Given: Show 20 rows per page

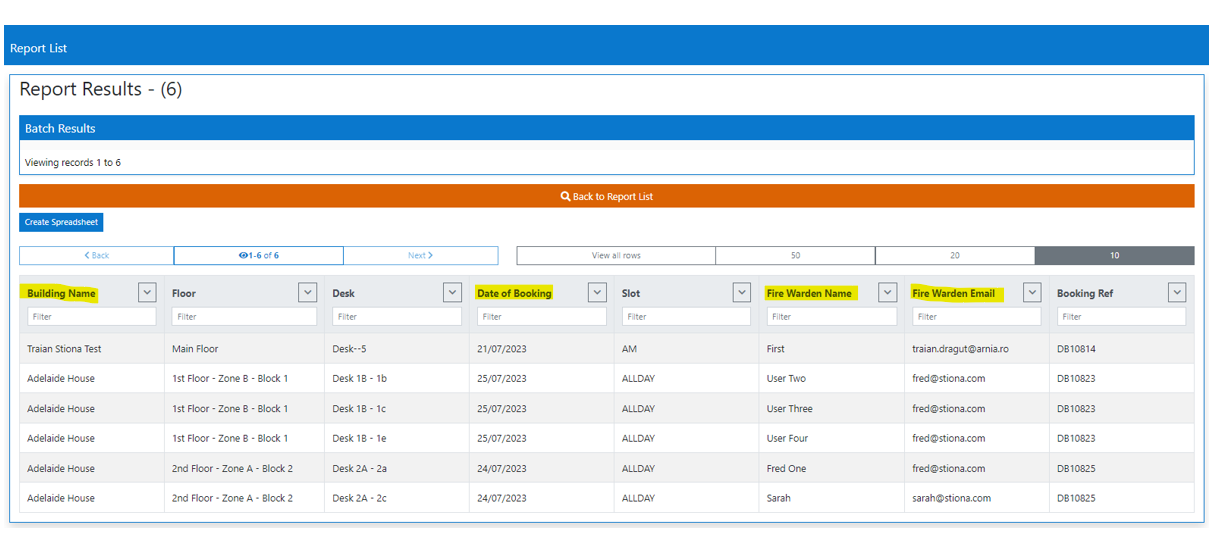Looking at the screenshot, I should (954, 256).
